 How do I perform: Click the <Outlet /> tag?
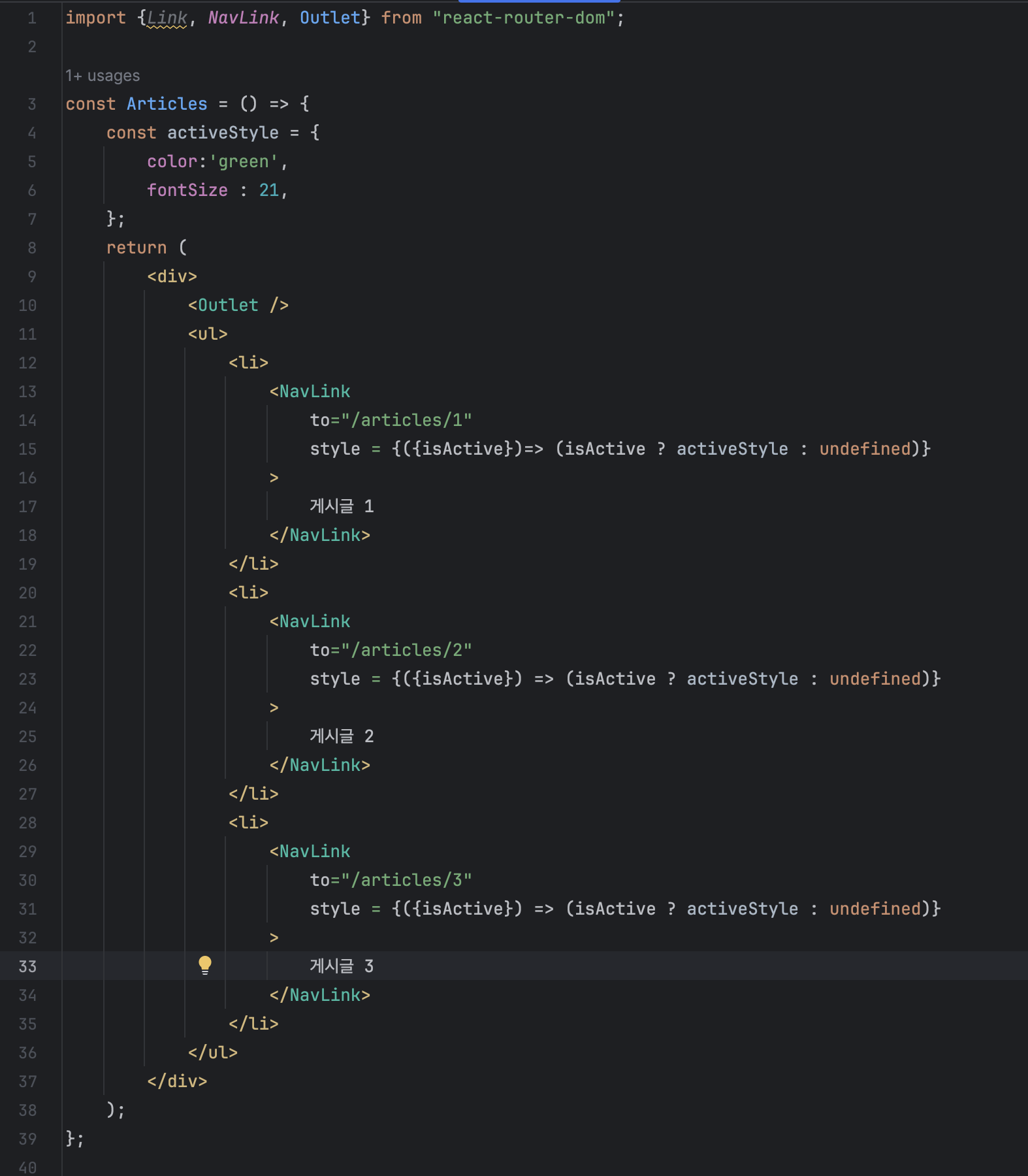[x=238, y=305]
